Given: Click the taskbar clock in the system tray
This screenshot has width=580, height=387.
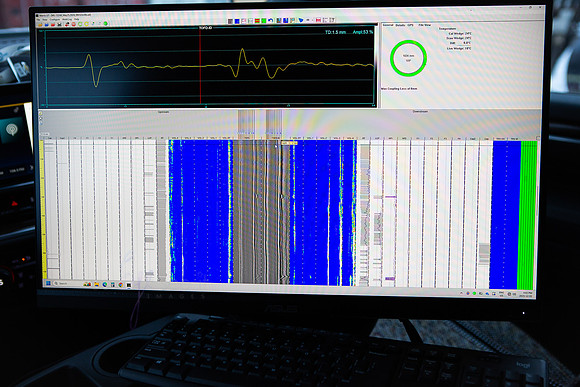Looking at the screenshot, I should coord(527,295).
